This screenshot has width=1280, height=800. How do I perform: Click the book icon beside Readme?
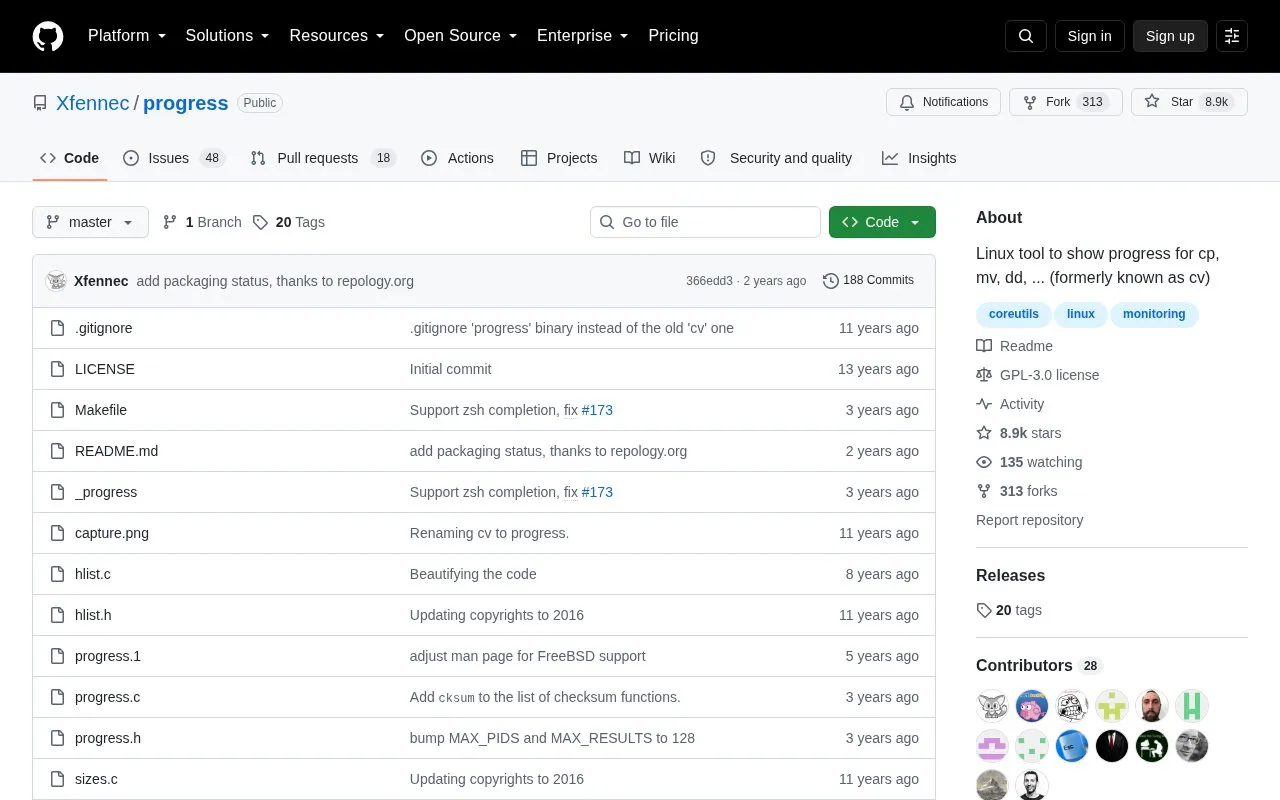pyautogui.click(x=984, y=346)
